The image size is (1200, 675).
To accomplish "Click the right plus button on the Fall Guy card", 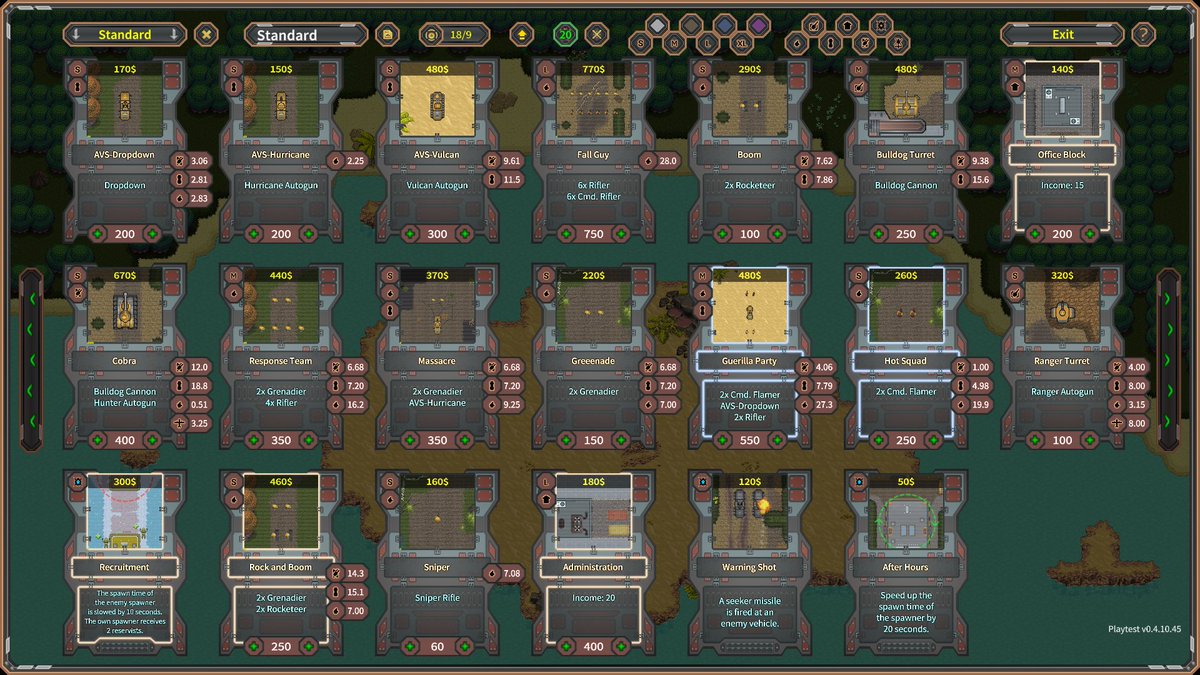I will tap(620, 233).
